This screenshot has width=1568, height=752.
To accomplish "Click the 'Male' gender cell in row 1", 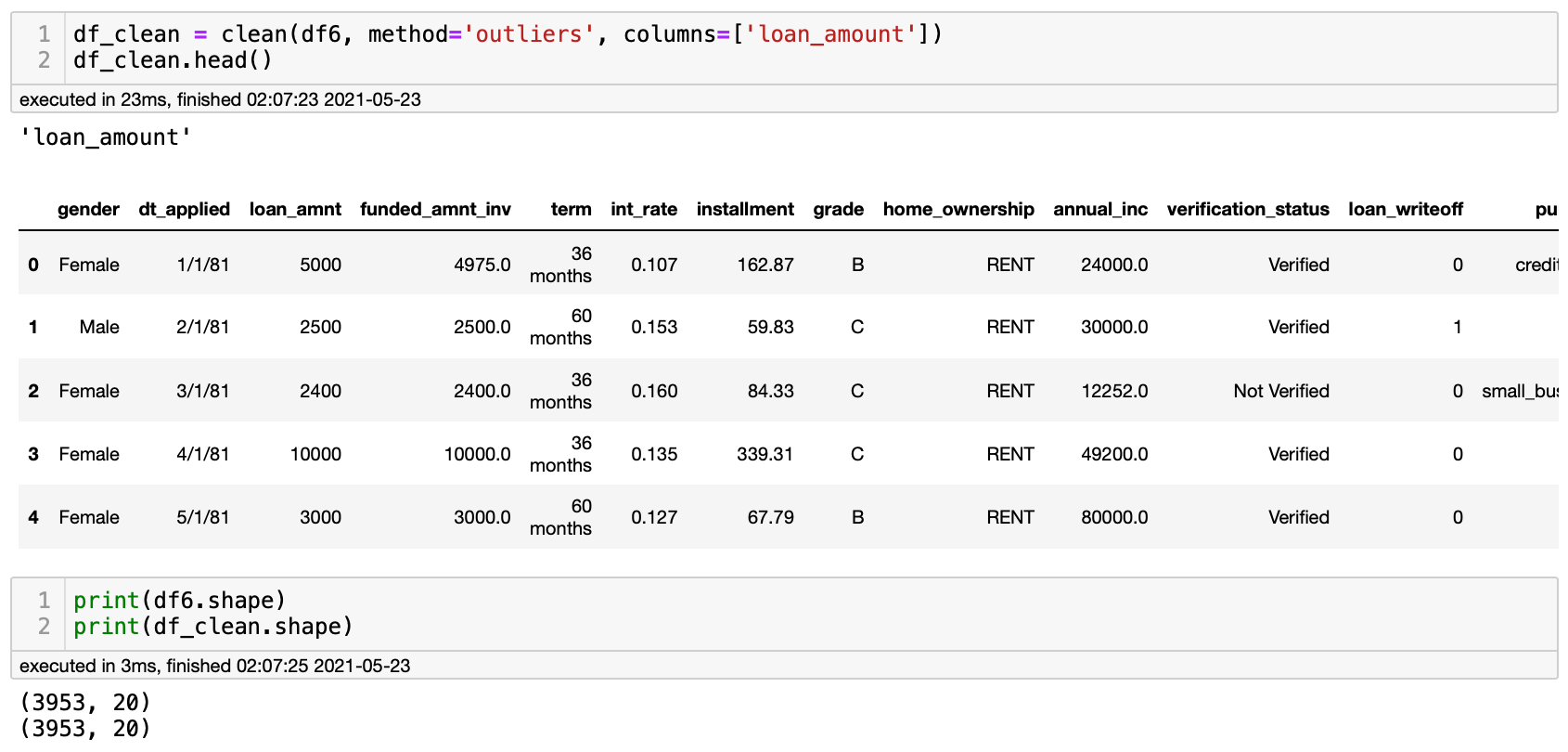I will (x=99, y=327).
